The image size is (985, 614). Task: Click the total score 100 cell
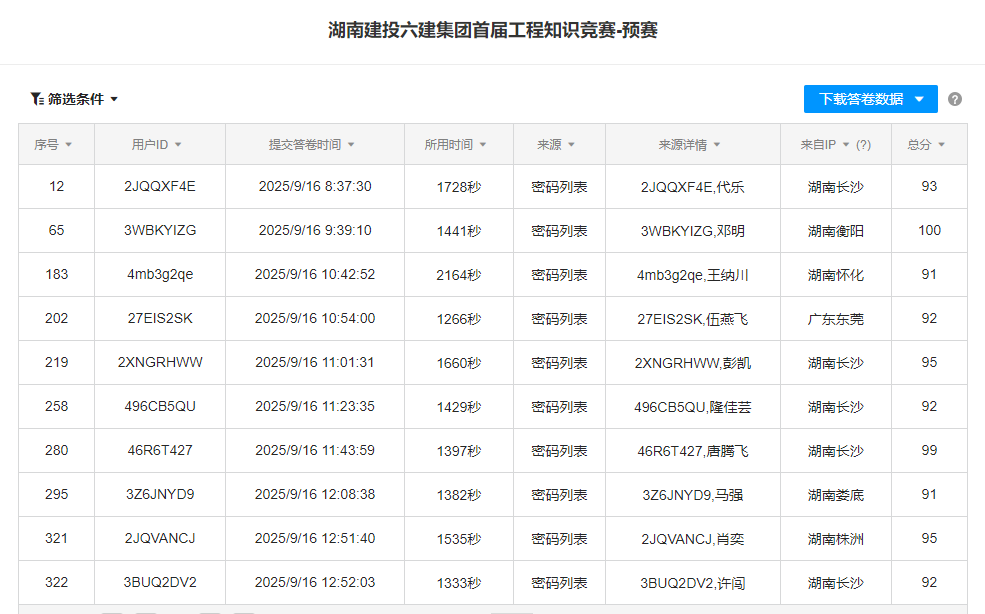[x=929, y=231]
